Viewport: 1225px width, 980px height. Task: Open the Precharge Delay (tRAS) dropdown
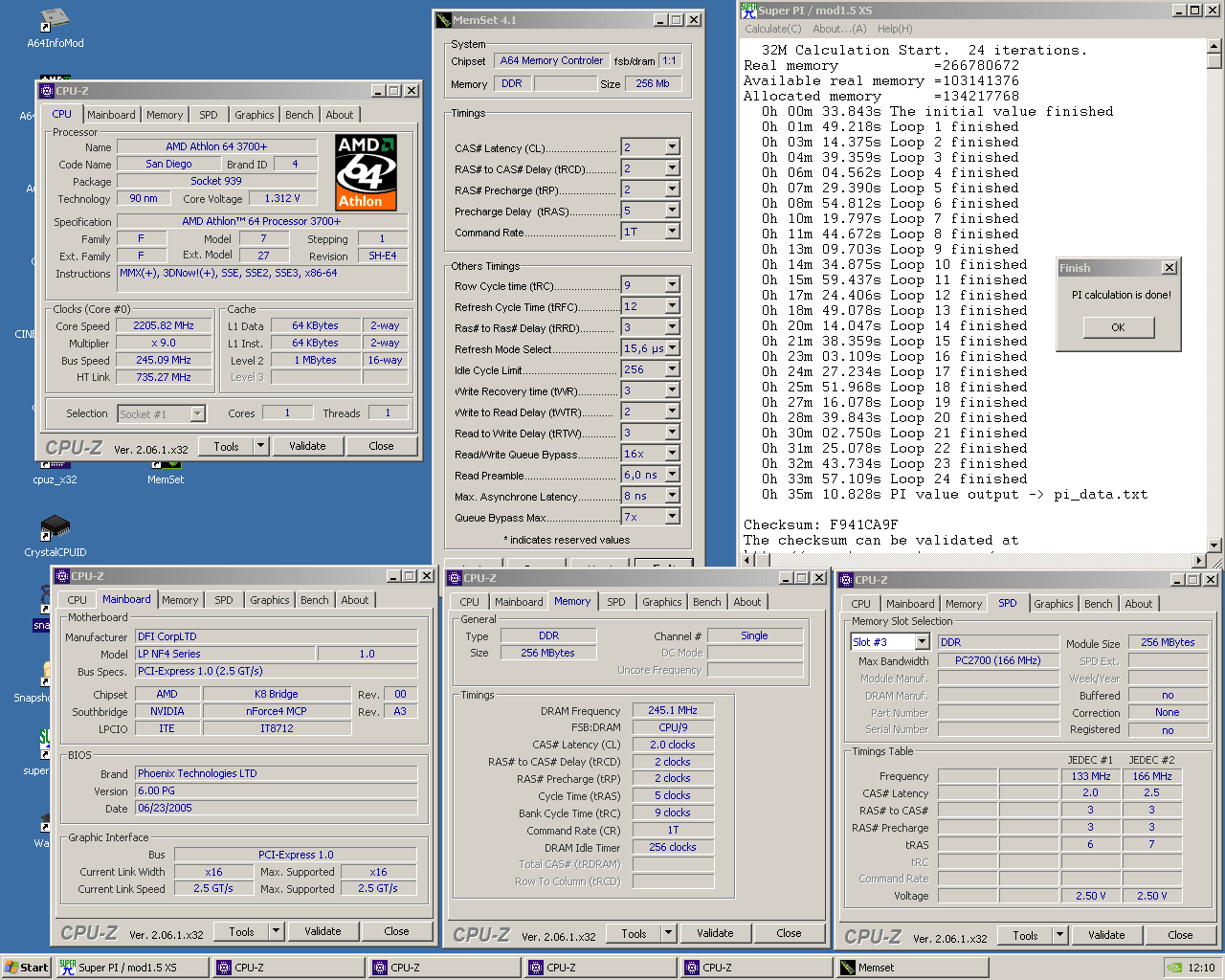point(672,211)
